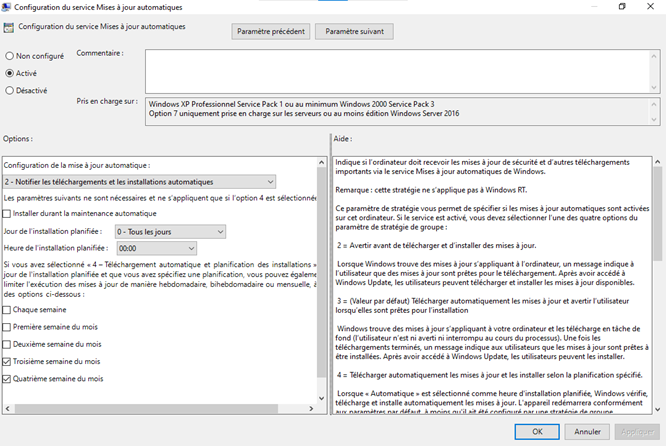Go to Paramètre suivant
The image size is (666, 446).
click(x=354, y=31)
